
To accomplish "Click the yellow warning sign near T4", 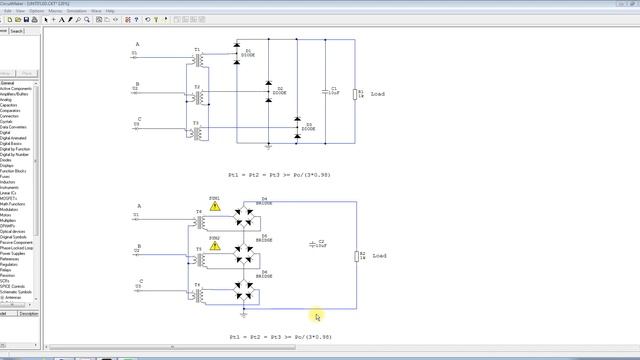I will [215, 207].
